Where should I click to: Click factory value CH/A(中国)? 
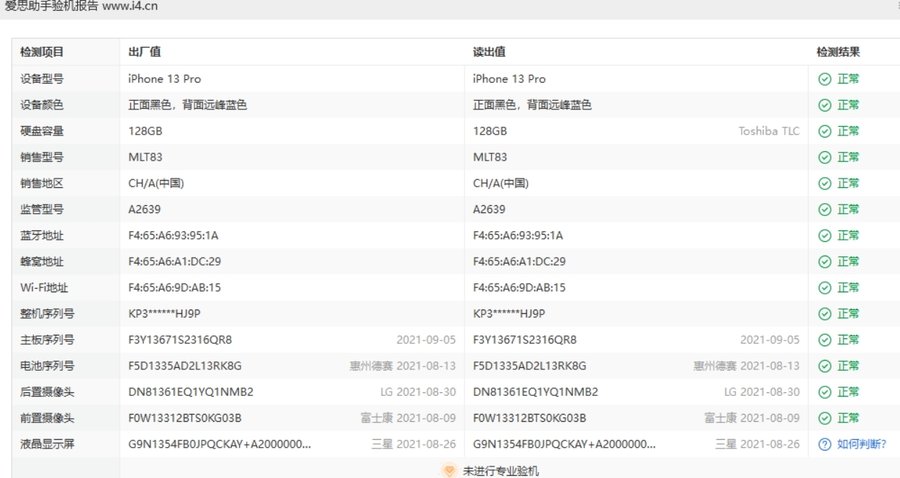(156, 184)
